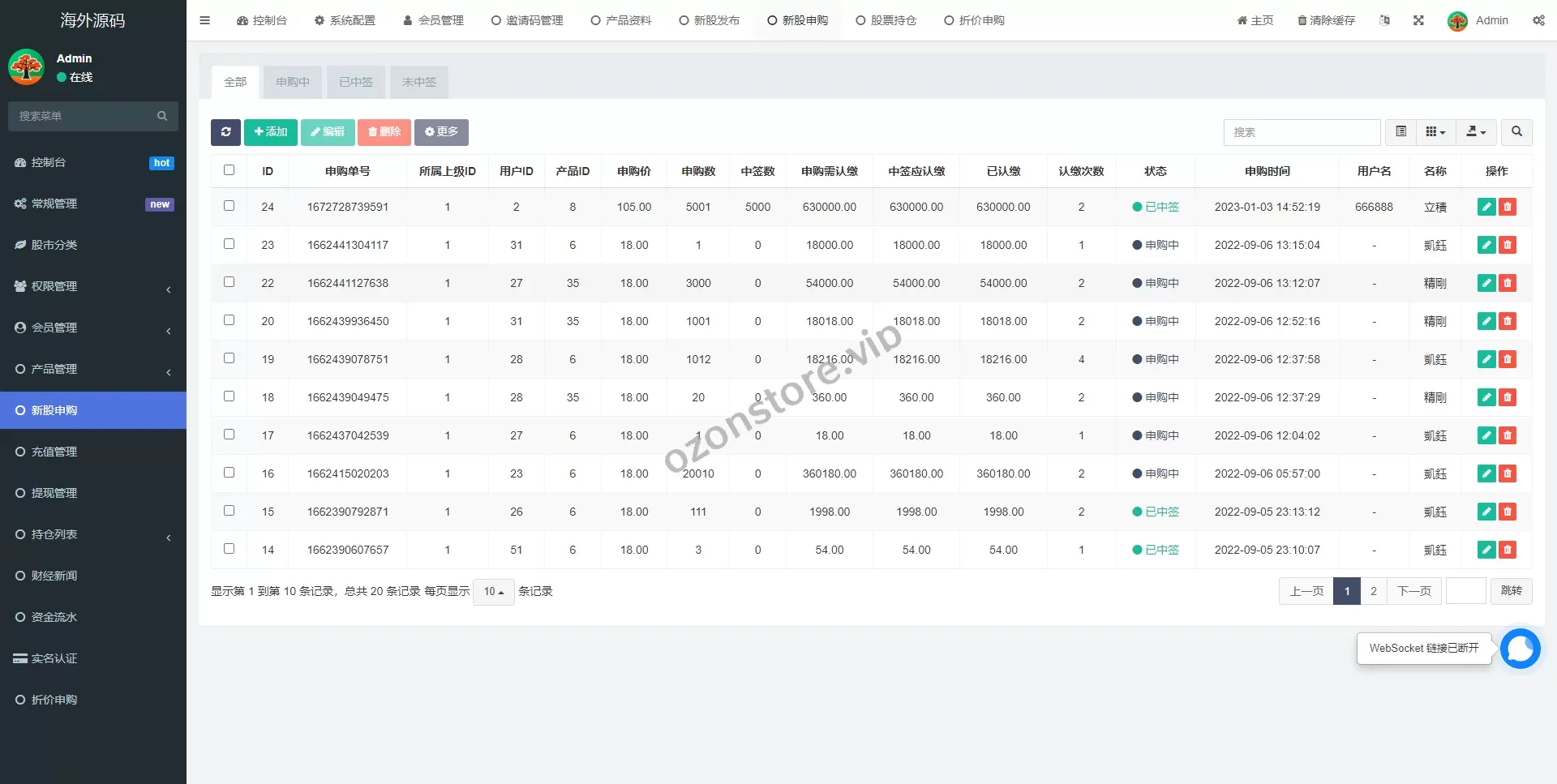This screenshot has width=1557, height=784.
Task: Click the red delete icon for ID 23
Action: pyautogui.click(x=1508, y=245)
